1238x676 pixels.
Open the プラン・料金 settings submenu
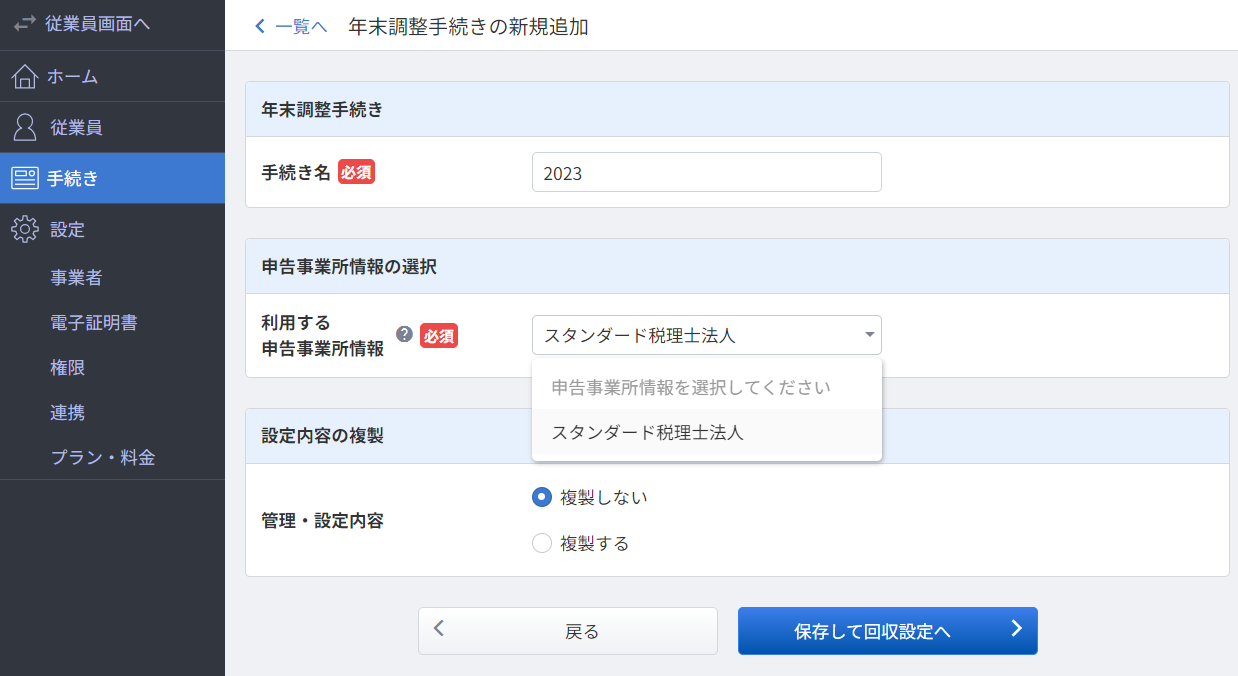click(103, 458)
